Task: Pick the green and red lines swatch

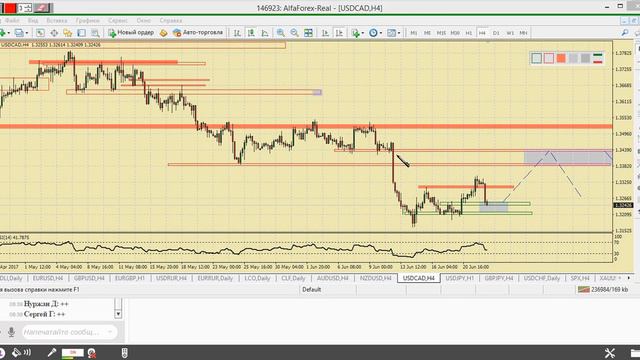Action: pyautogui.click(x=598, y=58)
